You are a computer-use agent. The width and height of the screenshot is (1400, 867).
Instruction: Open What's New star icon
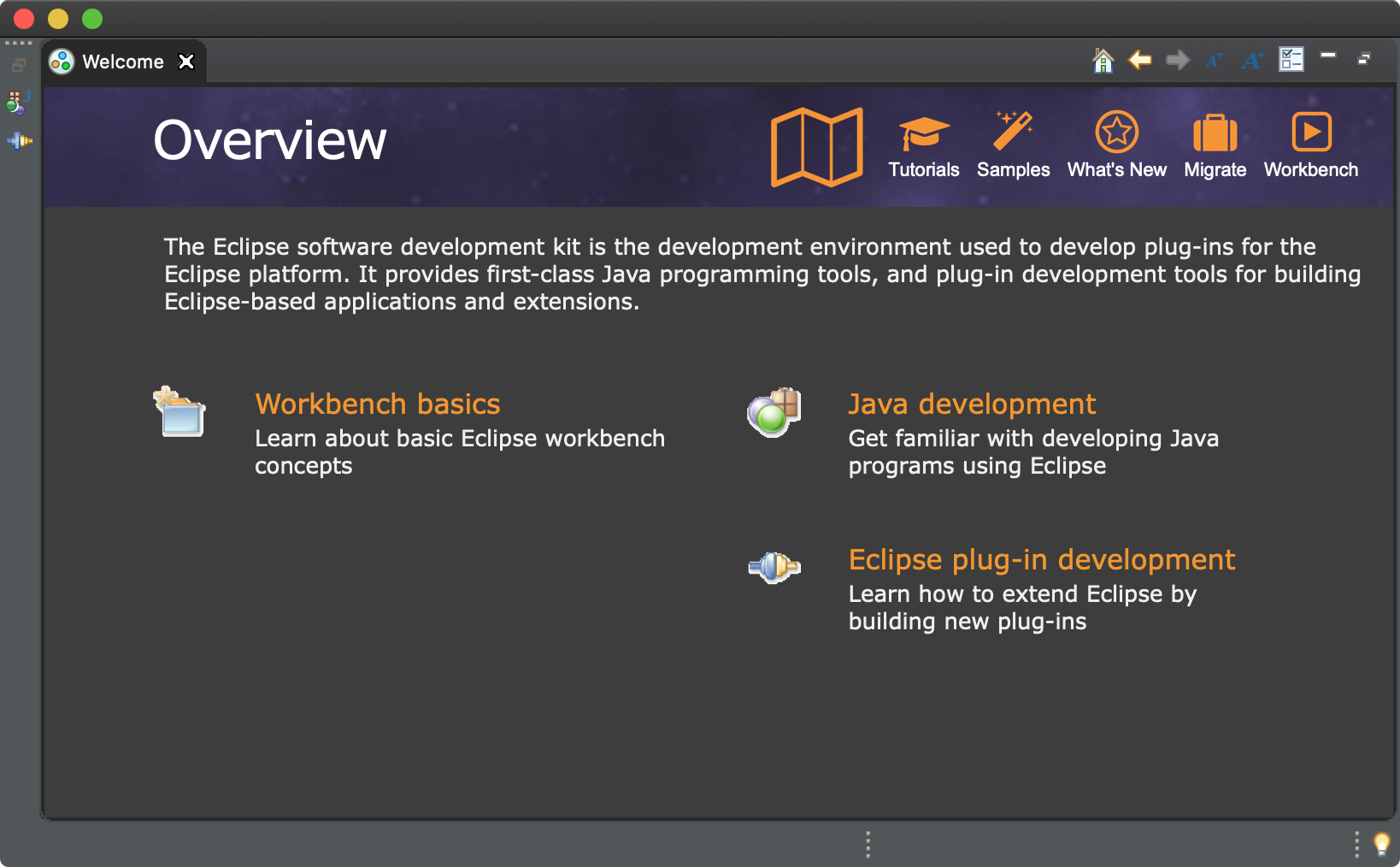point(1117,132)
